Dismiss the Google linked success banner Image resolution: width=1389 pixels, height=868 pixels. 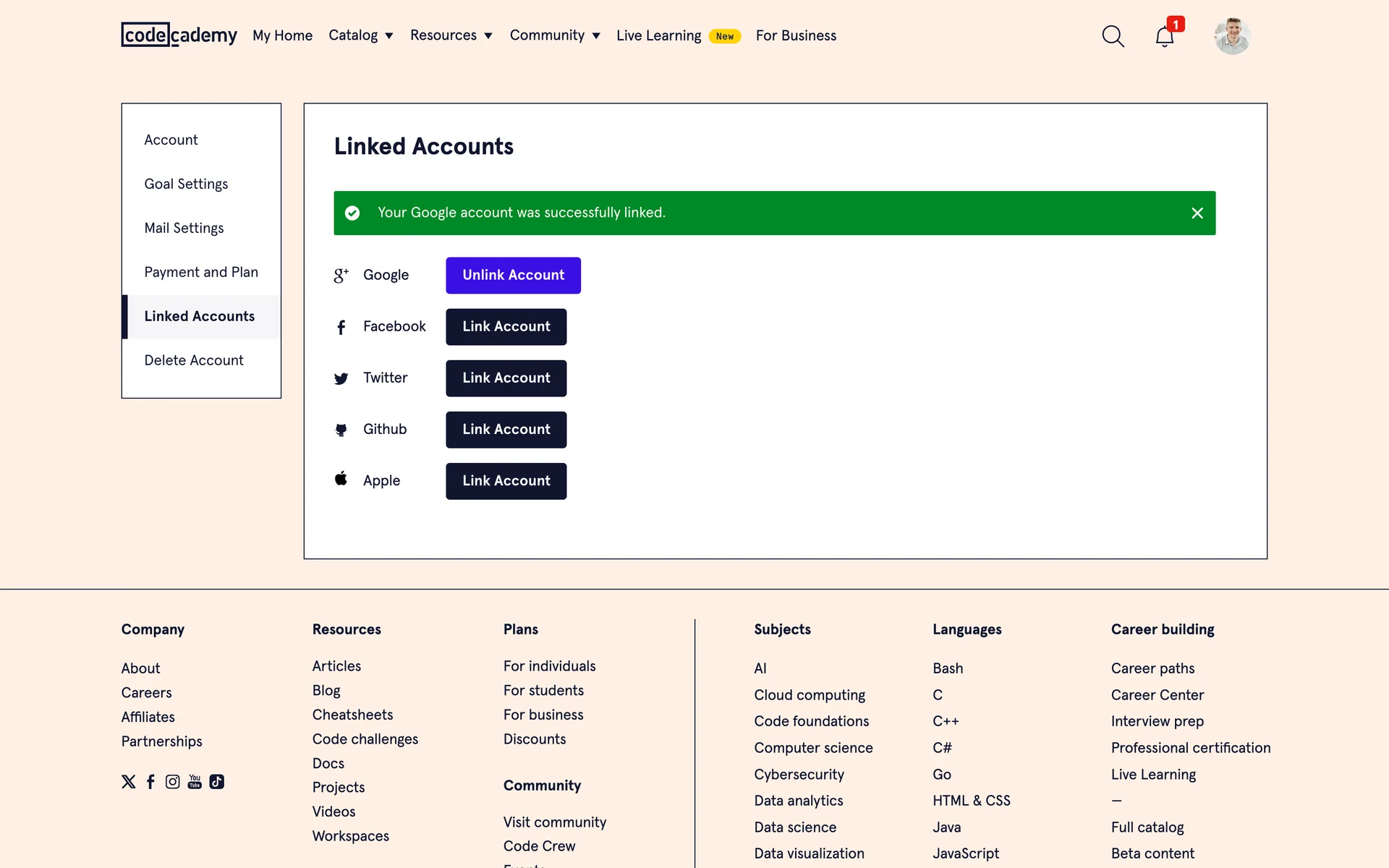point(1197,213)
